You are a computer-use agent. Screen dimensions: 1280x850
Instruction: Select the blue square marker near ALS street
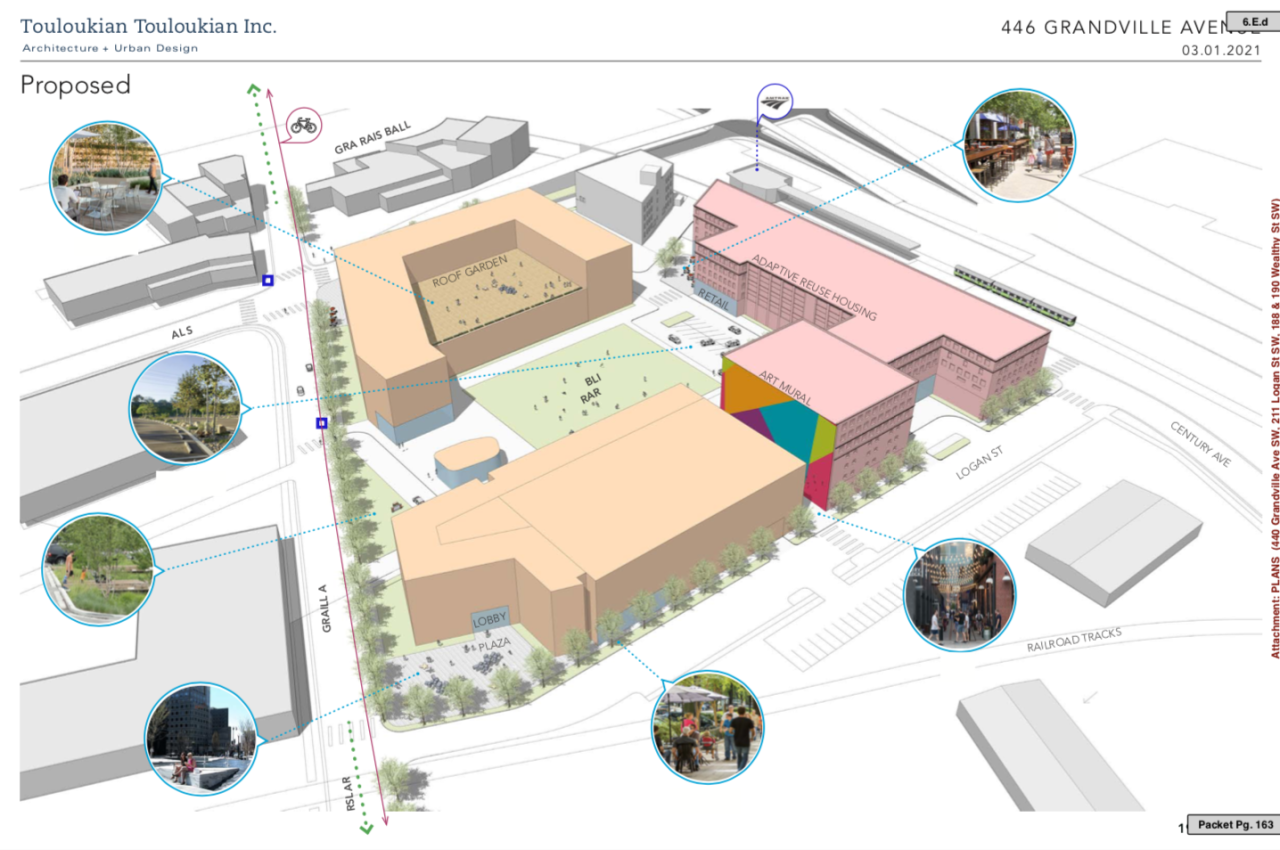[x=268, y=281]
